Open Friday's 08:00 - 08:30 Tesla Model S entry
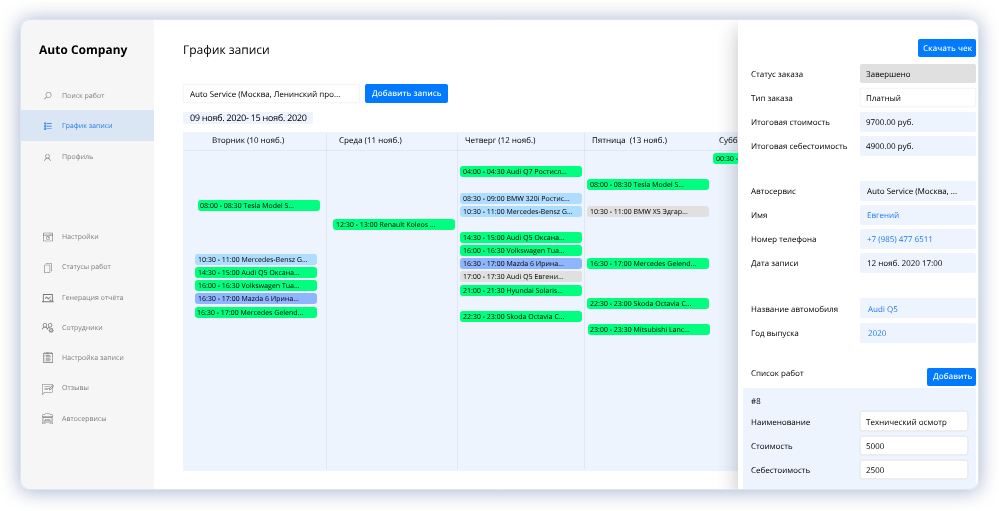 [648, 185]
